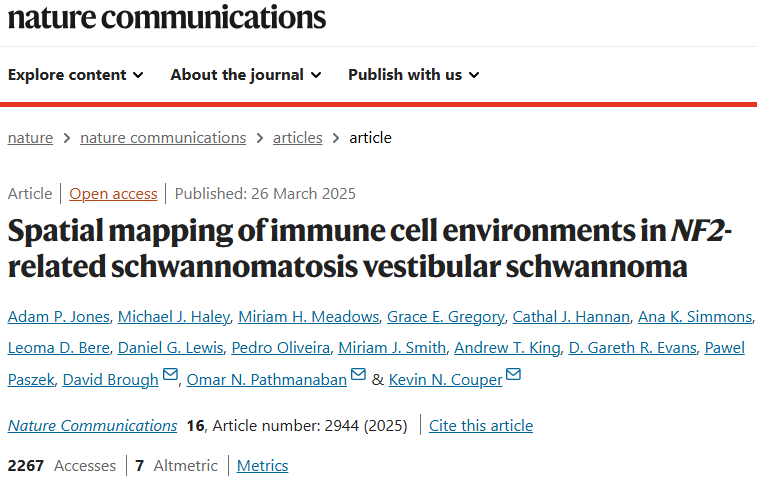Select author Michael J. Haley
The image size is (757, 482).
point(174,317)
